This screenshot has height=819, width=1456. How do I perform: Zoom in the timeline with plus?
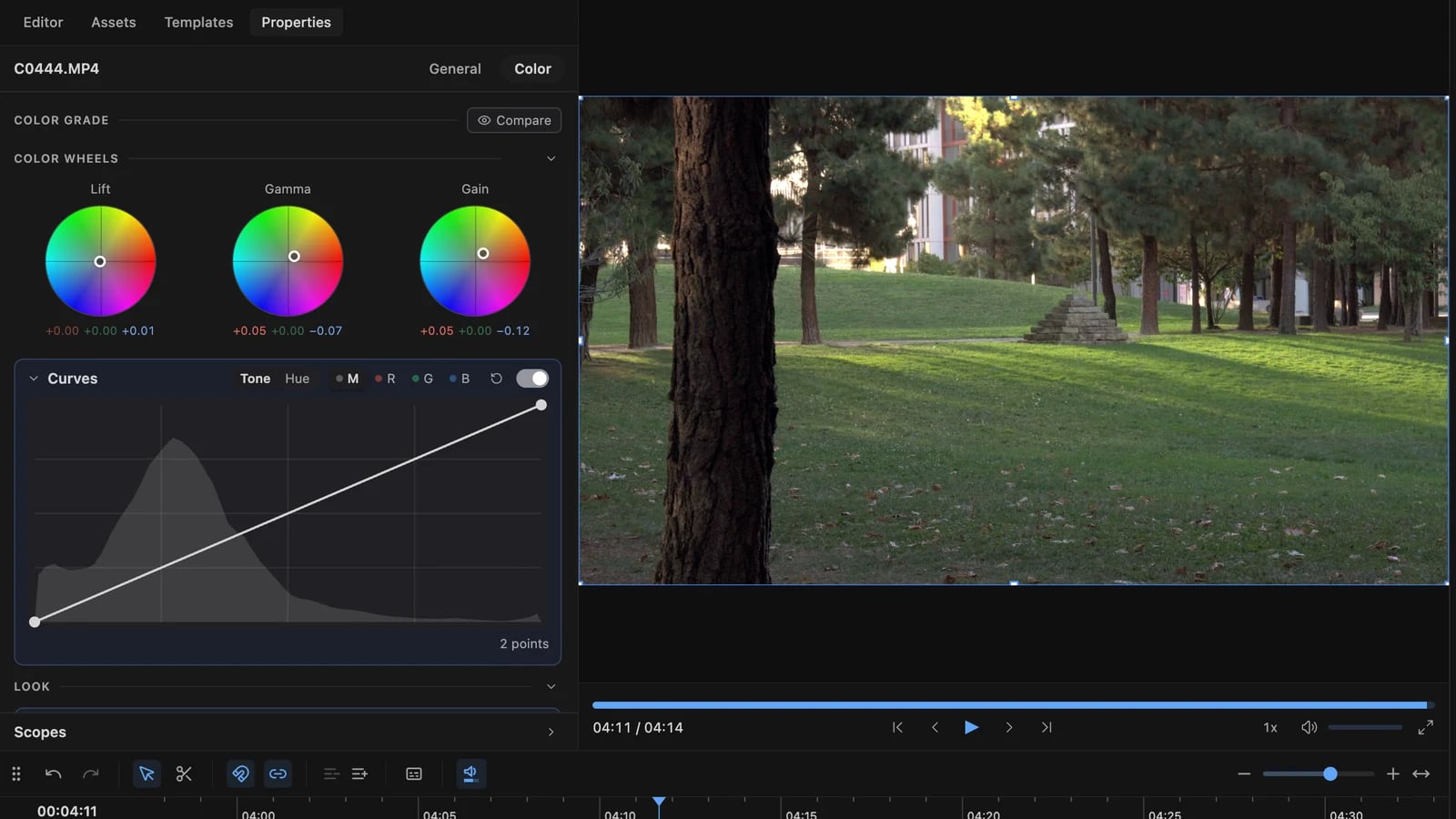pyautogui.click(x=1392, y=773)
